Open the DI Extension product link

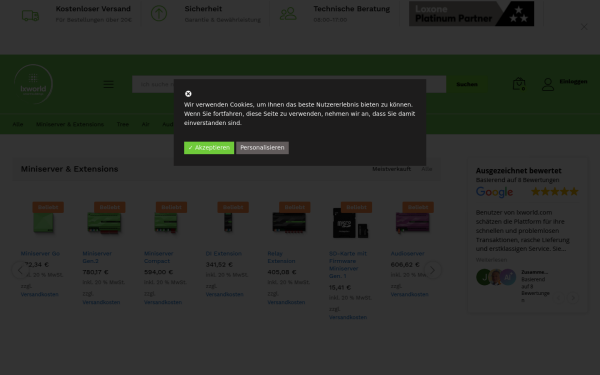point(223,253)
